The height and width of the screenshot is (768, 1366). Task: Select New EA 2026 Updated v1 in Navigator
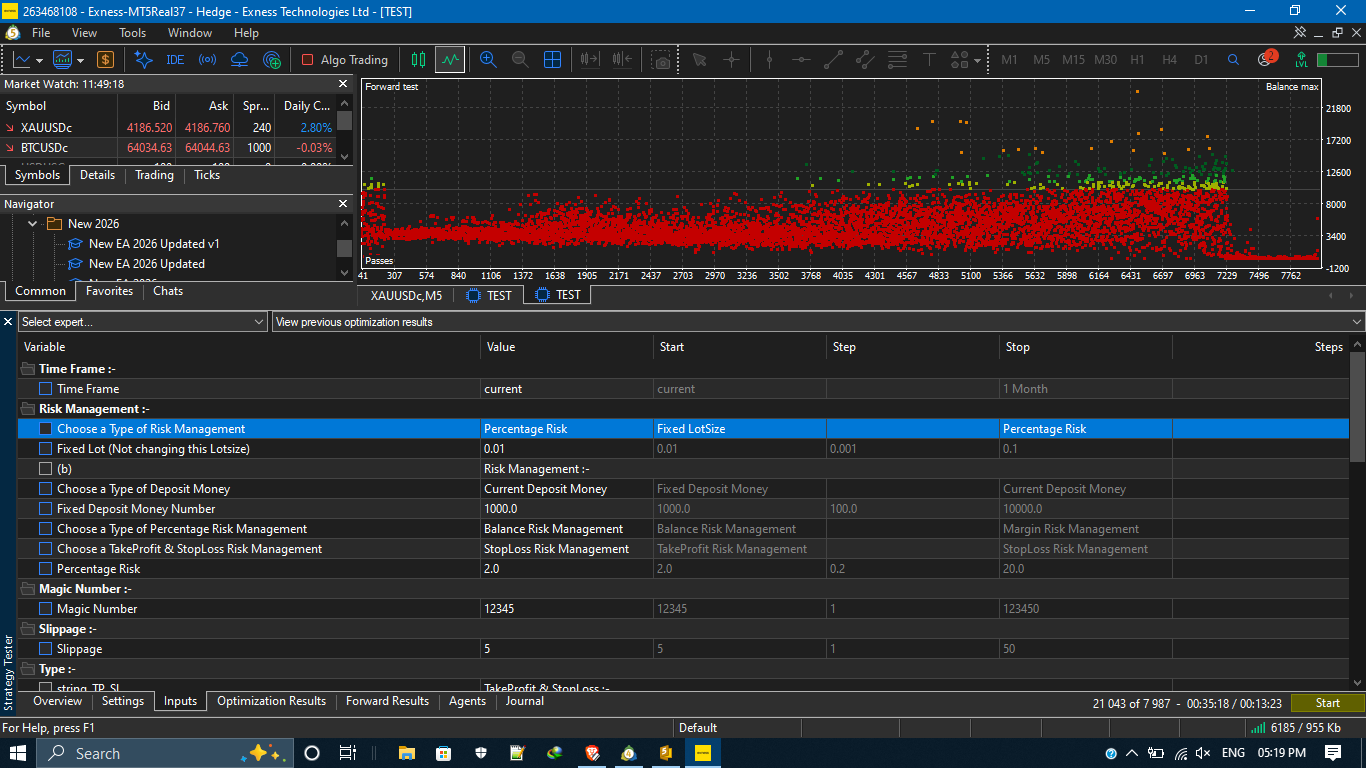[154, 244]
